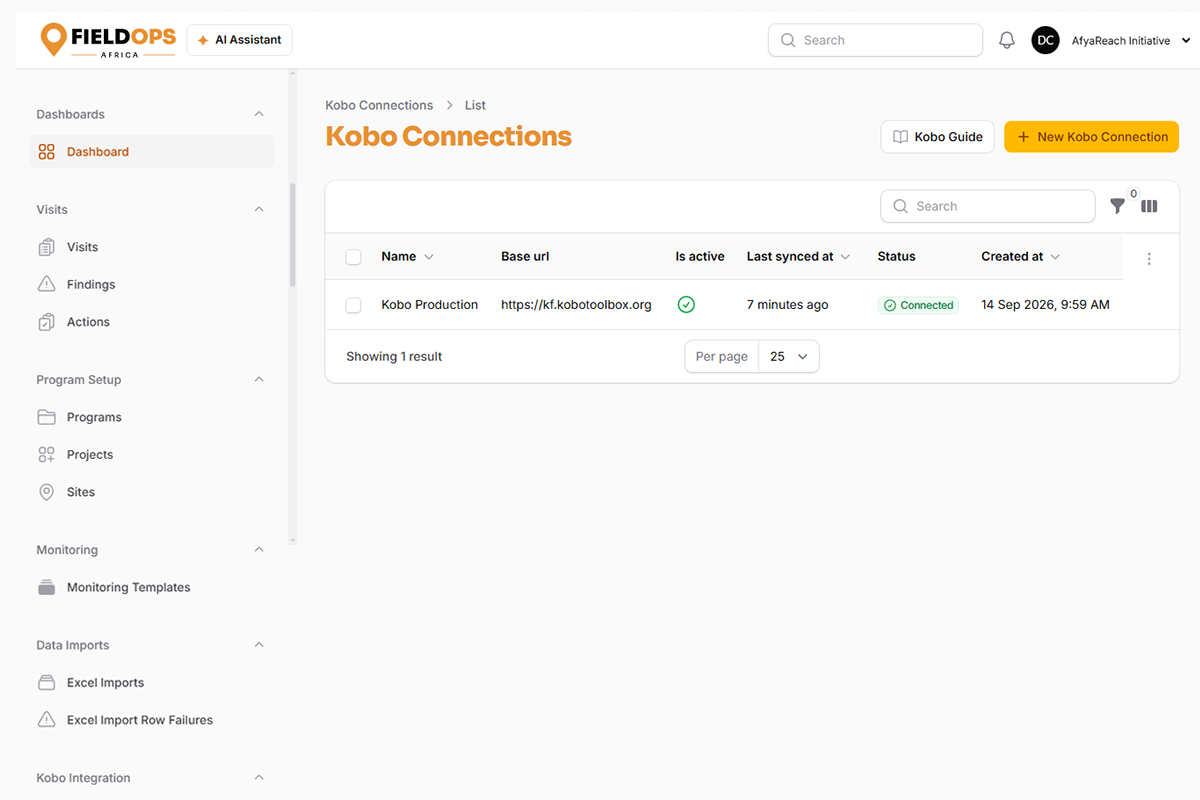1200x800 pixels.
Task: Collapse the Kobo Integration sidebar group
Action: pyautogui.click(x=259, y=778)
